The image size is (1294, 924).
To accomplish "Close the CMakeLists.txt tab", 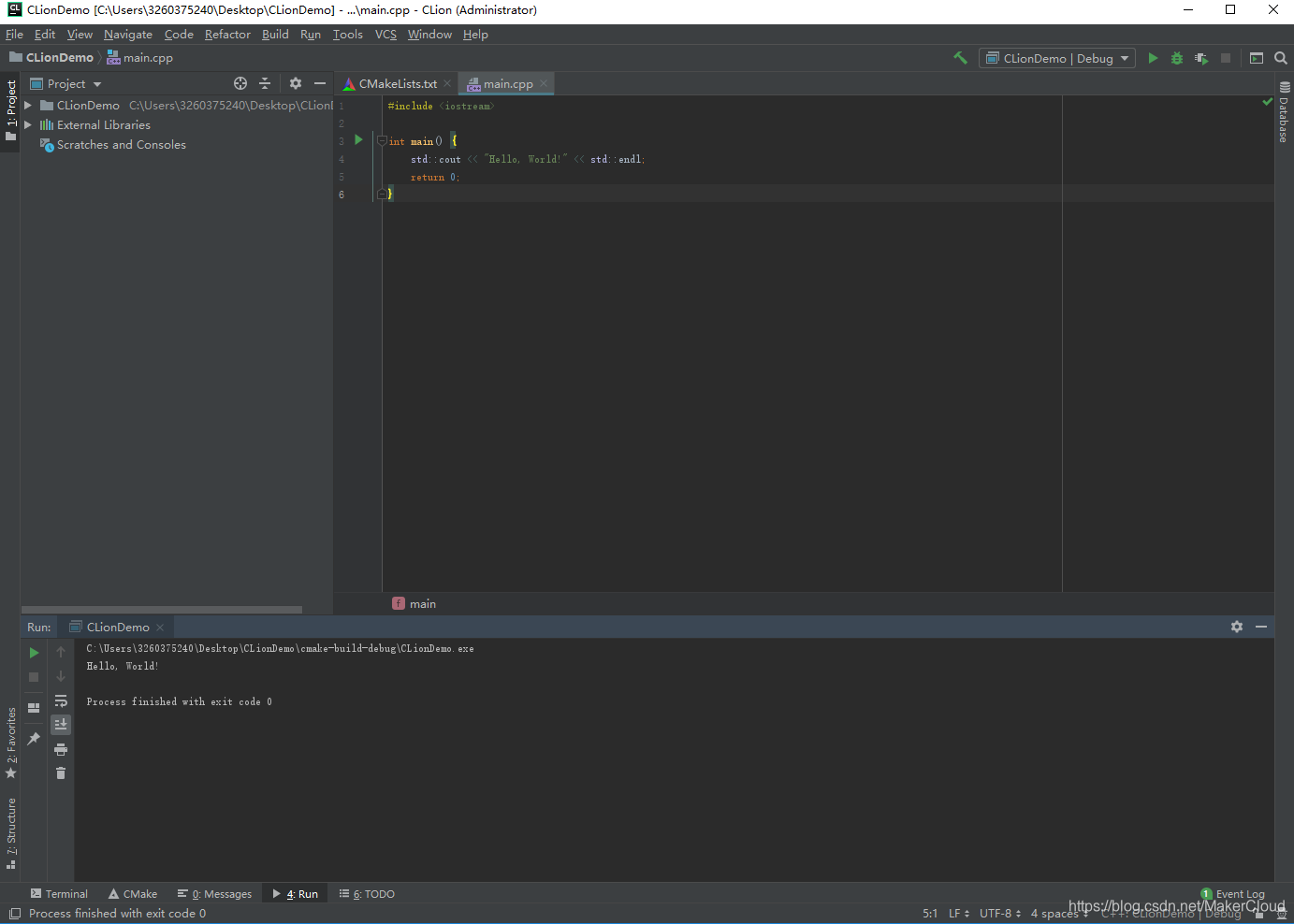I will 447,83.
